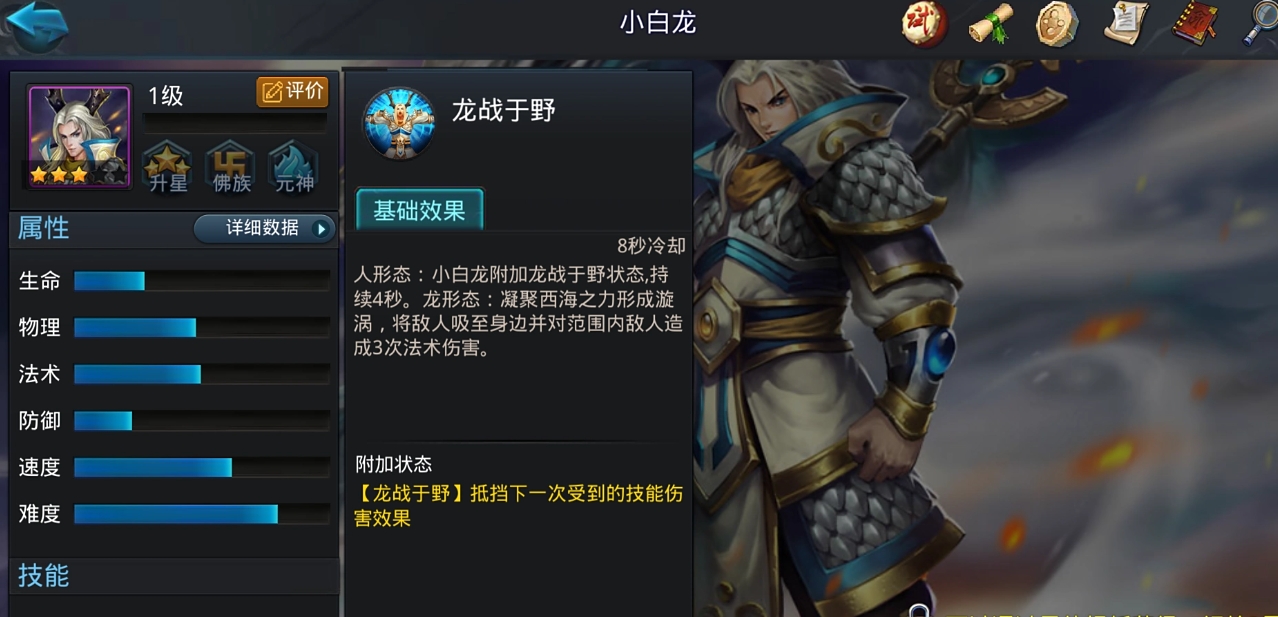Select the 龙战于野 skill icon
The image size is (1278, 617).
pyautogui.click(x=399, y=123)
